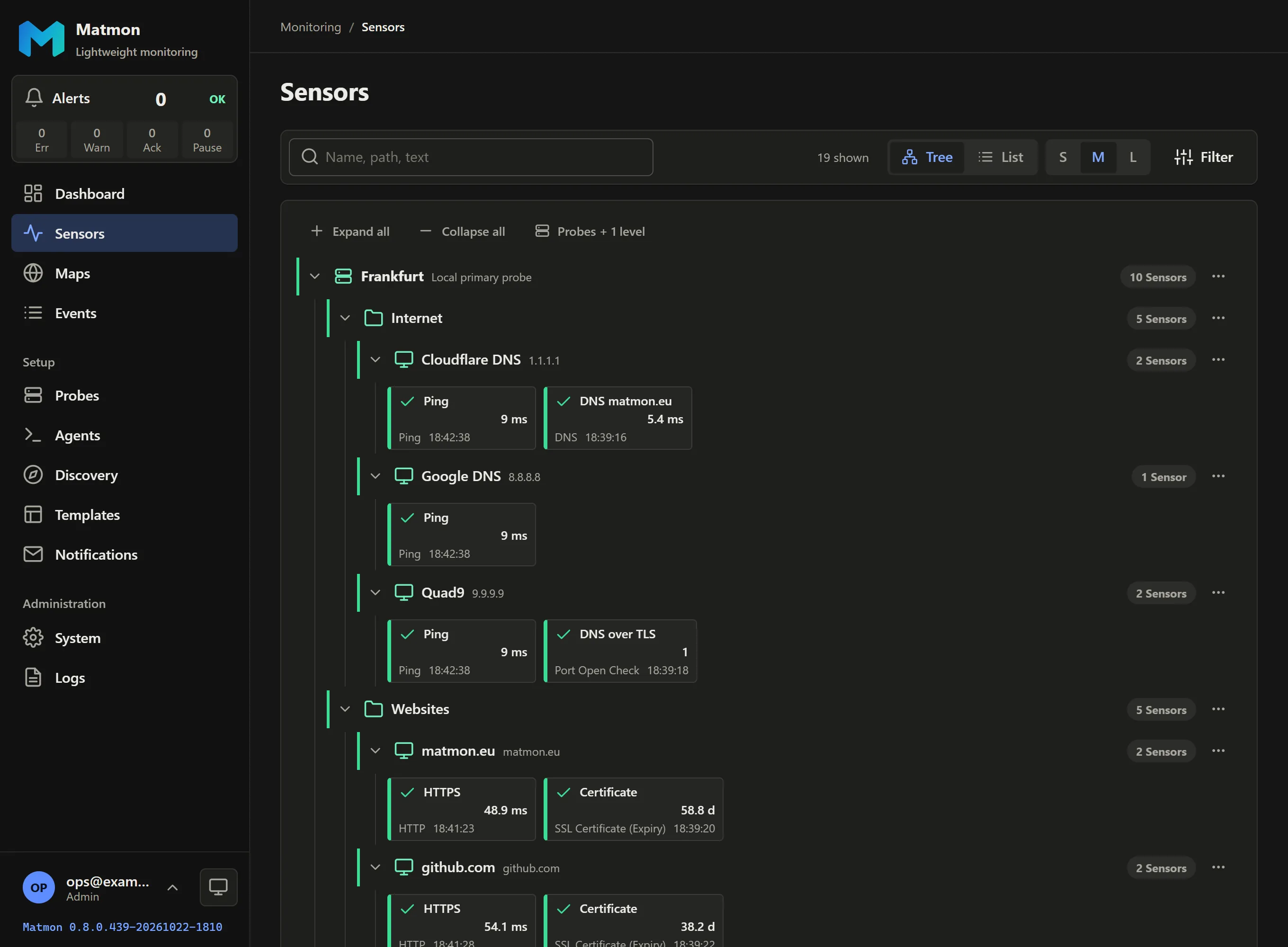Open Websites folder three-dot menu
This screenshot has width=1288, height=947.
(1218, 709)
